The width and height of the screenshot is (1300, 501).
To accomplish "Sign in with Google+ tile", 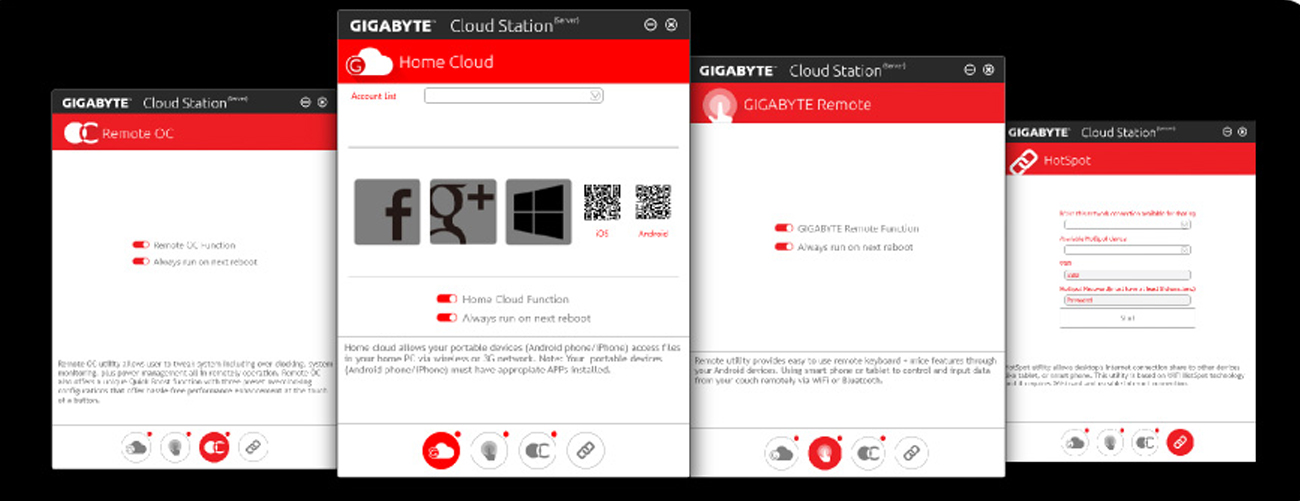I will (463, 212).
